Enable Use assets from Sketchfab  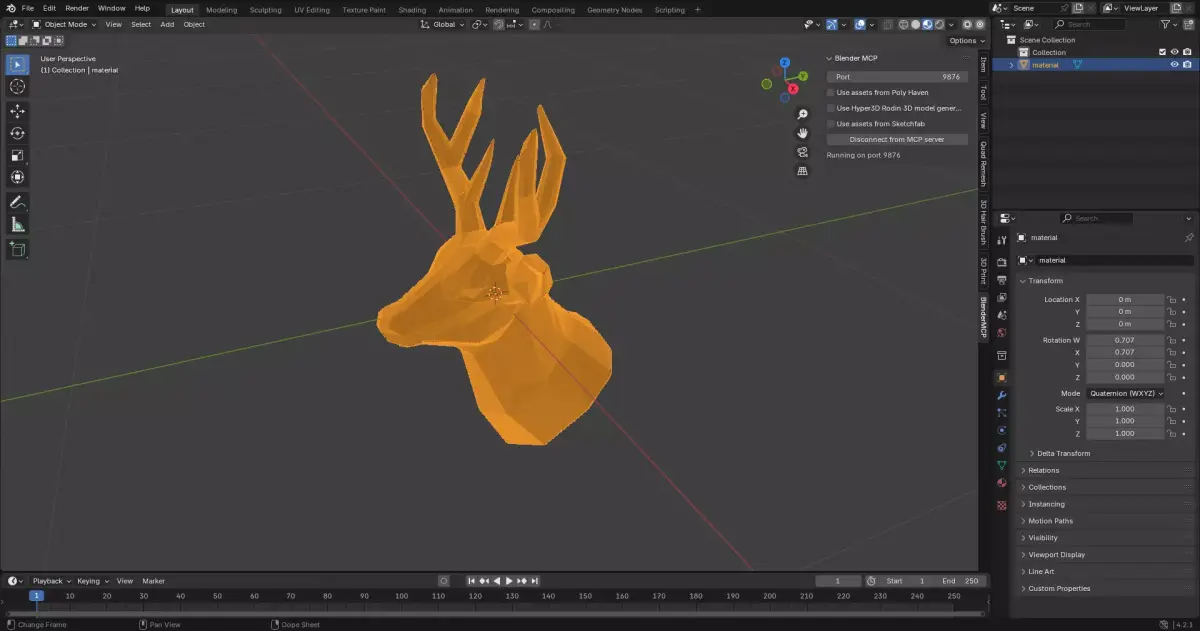831,124
